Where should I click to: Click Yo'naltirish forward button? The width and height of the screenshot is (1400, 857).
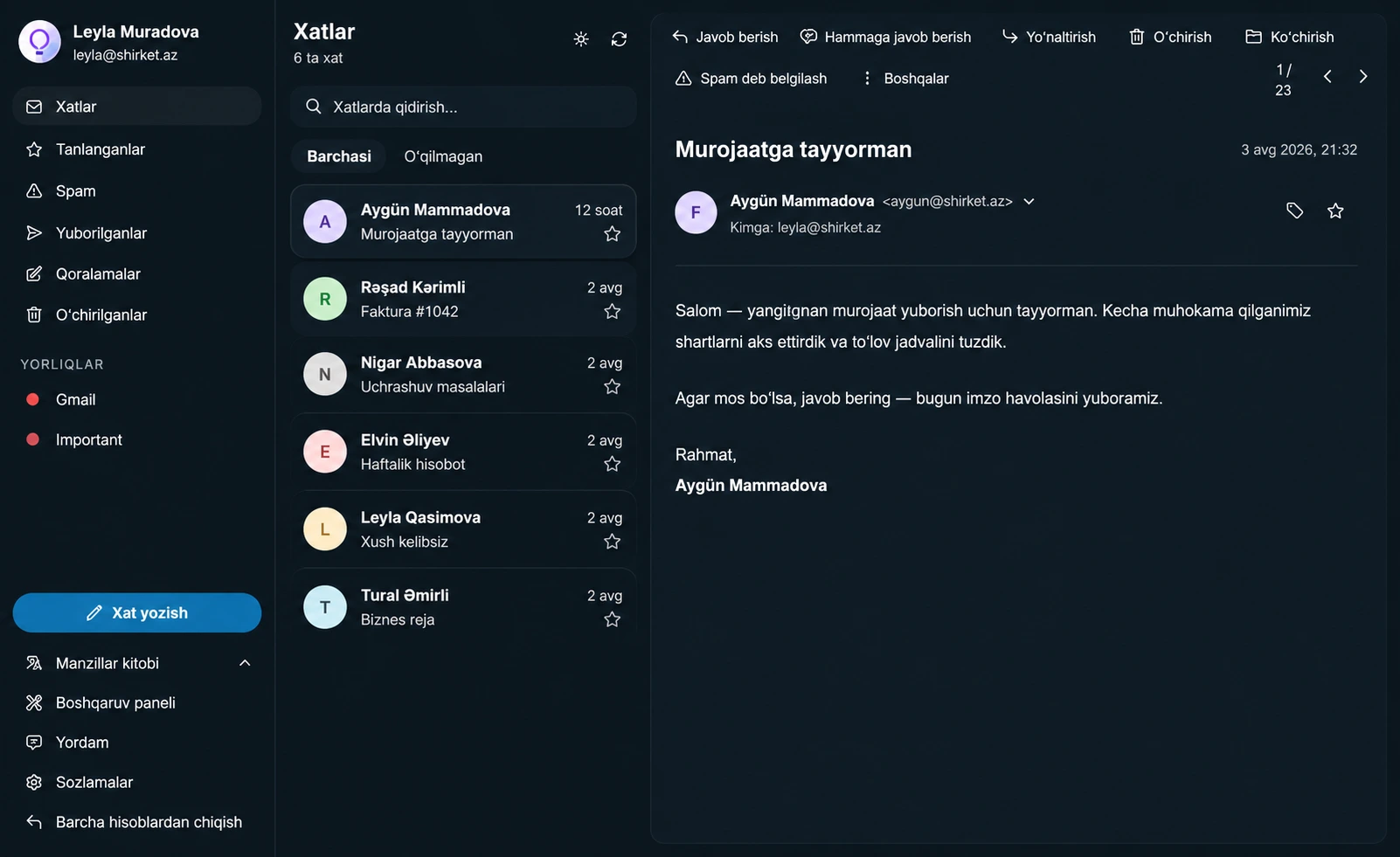tap(1049, 37)
